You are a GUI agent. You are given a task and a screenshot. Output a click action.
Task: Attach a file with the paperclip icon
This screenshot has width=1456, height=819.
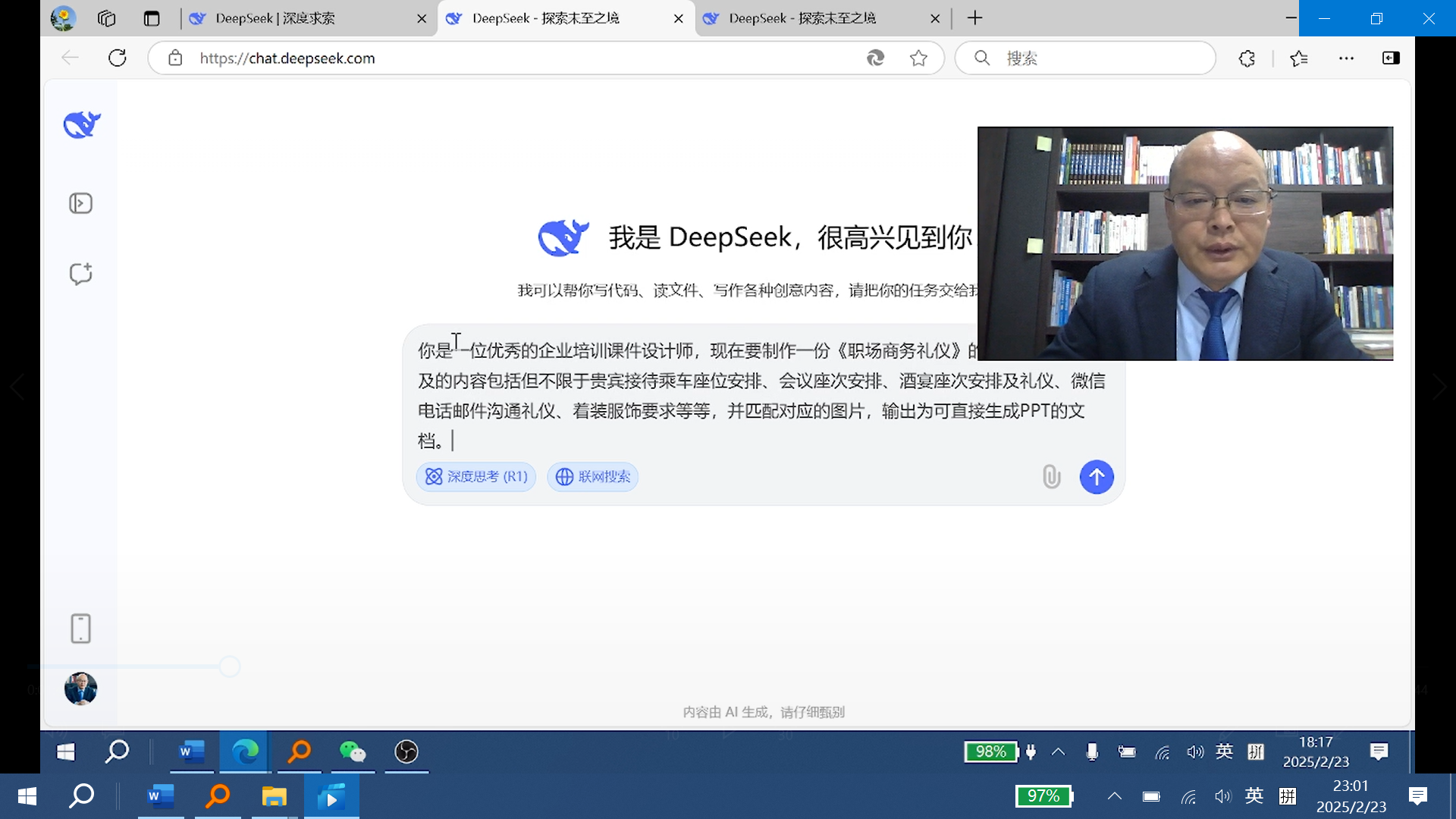(x=1051, y=477)
